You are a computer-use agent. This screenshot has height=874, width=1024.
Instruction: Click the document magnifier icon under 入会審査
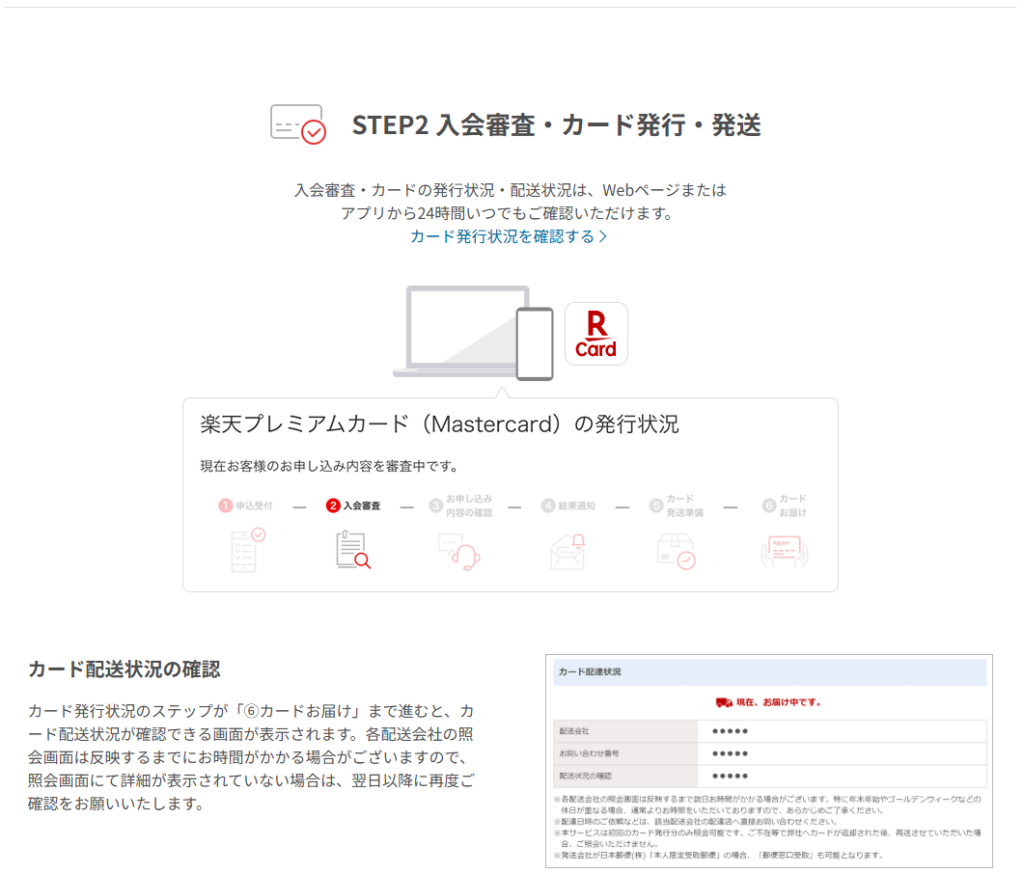353,550
